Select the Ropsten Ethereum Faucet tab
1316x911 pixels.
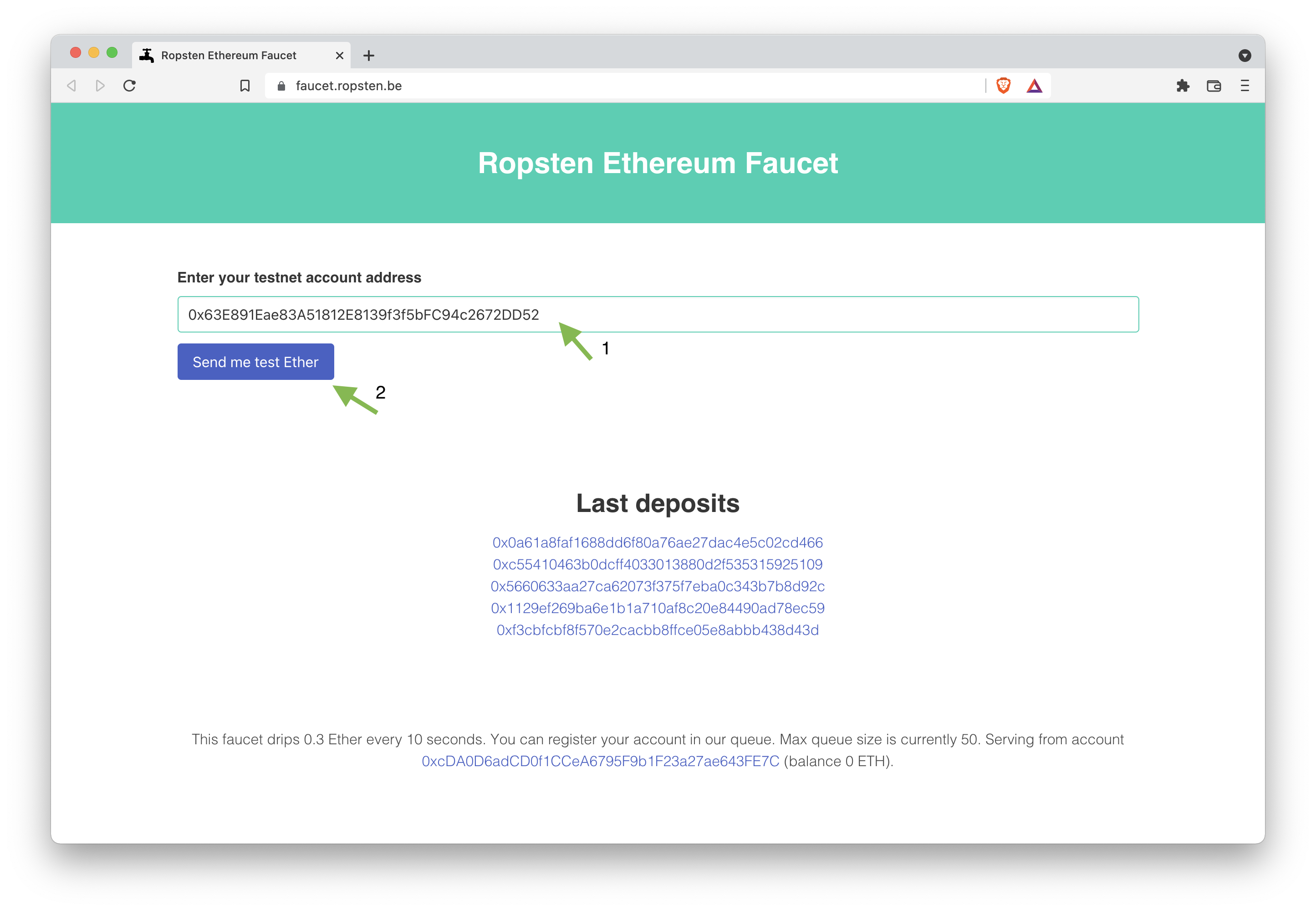[x=228, y=55]
